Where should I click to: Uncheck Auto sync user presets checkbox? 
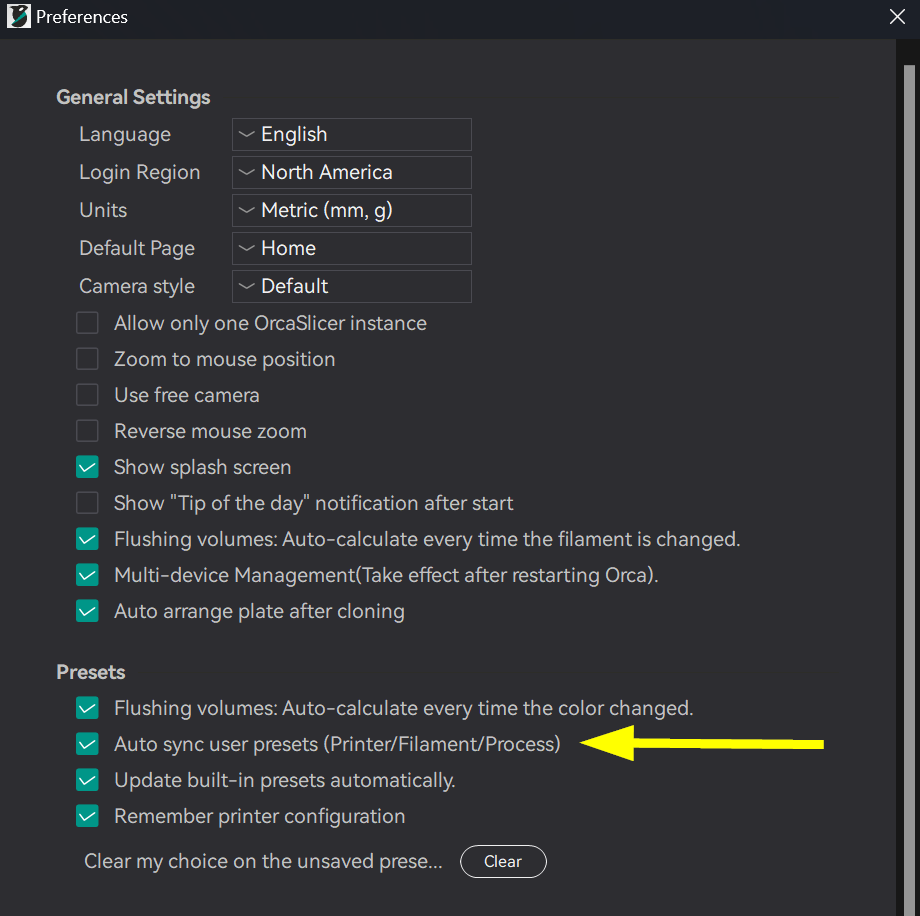point(87,744)
